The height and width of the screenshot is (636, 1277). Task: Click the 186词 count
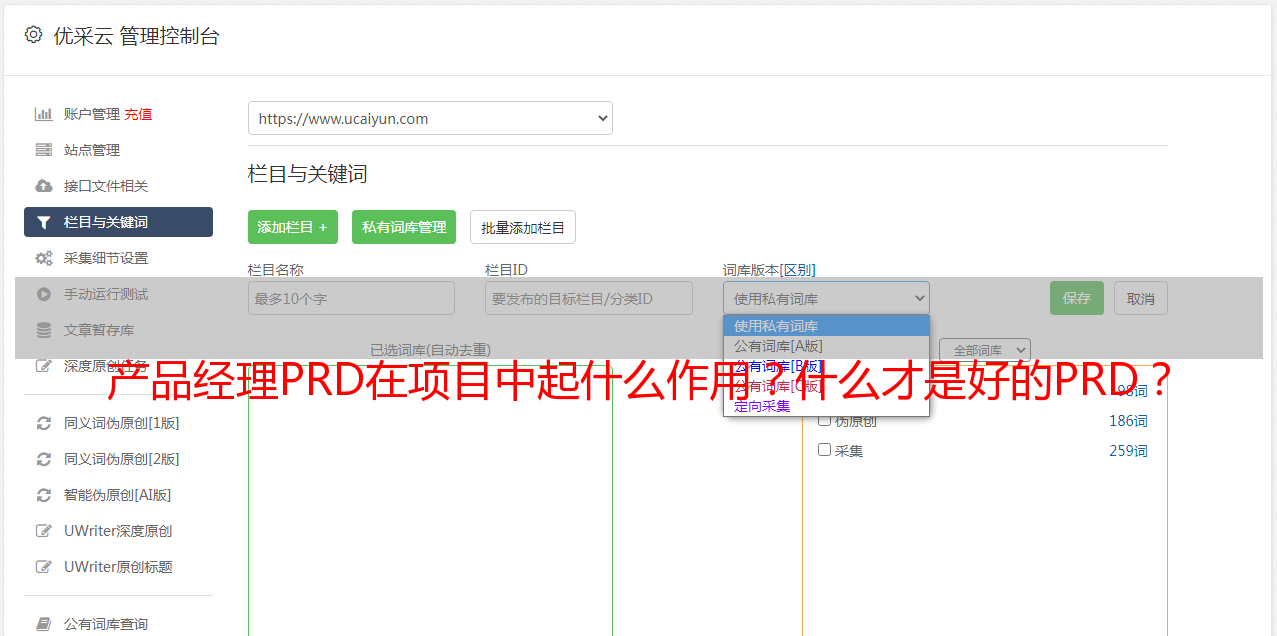coord(1128,421)
